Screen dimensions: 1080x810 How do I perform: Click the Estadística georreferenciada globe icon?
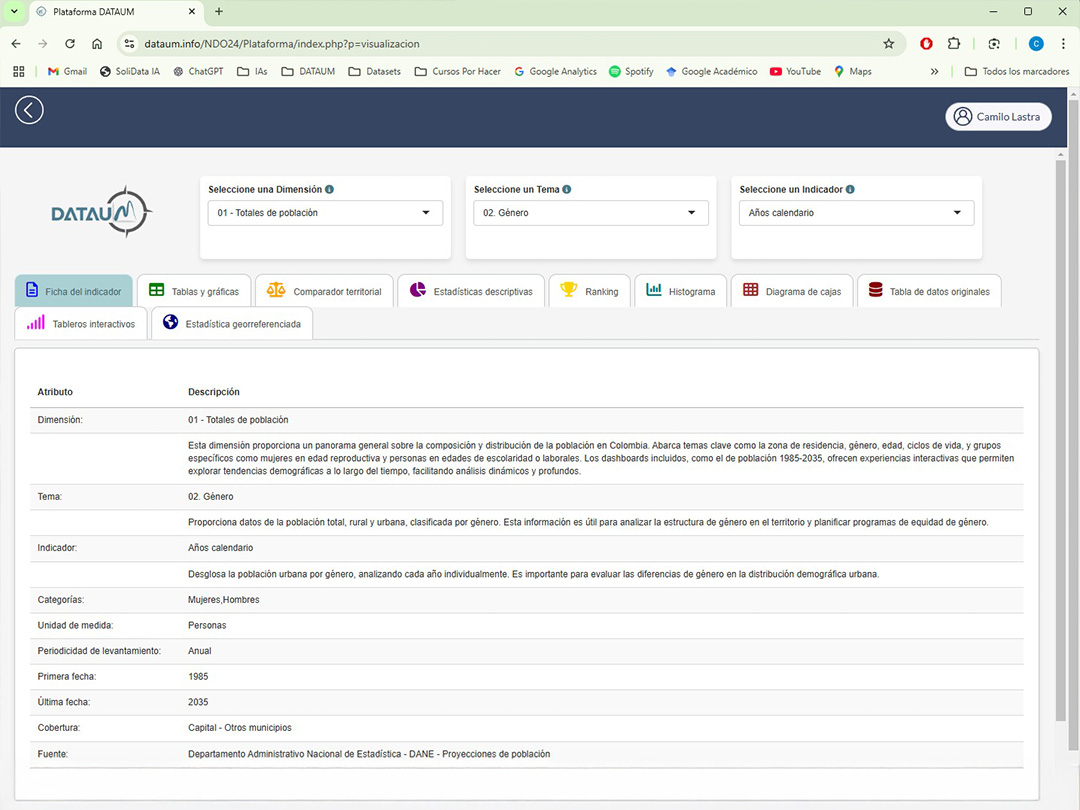click(169, 323)
